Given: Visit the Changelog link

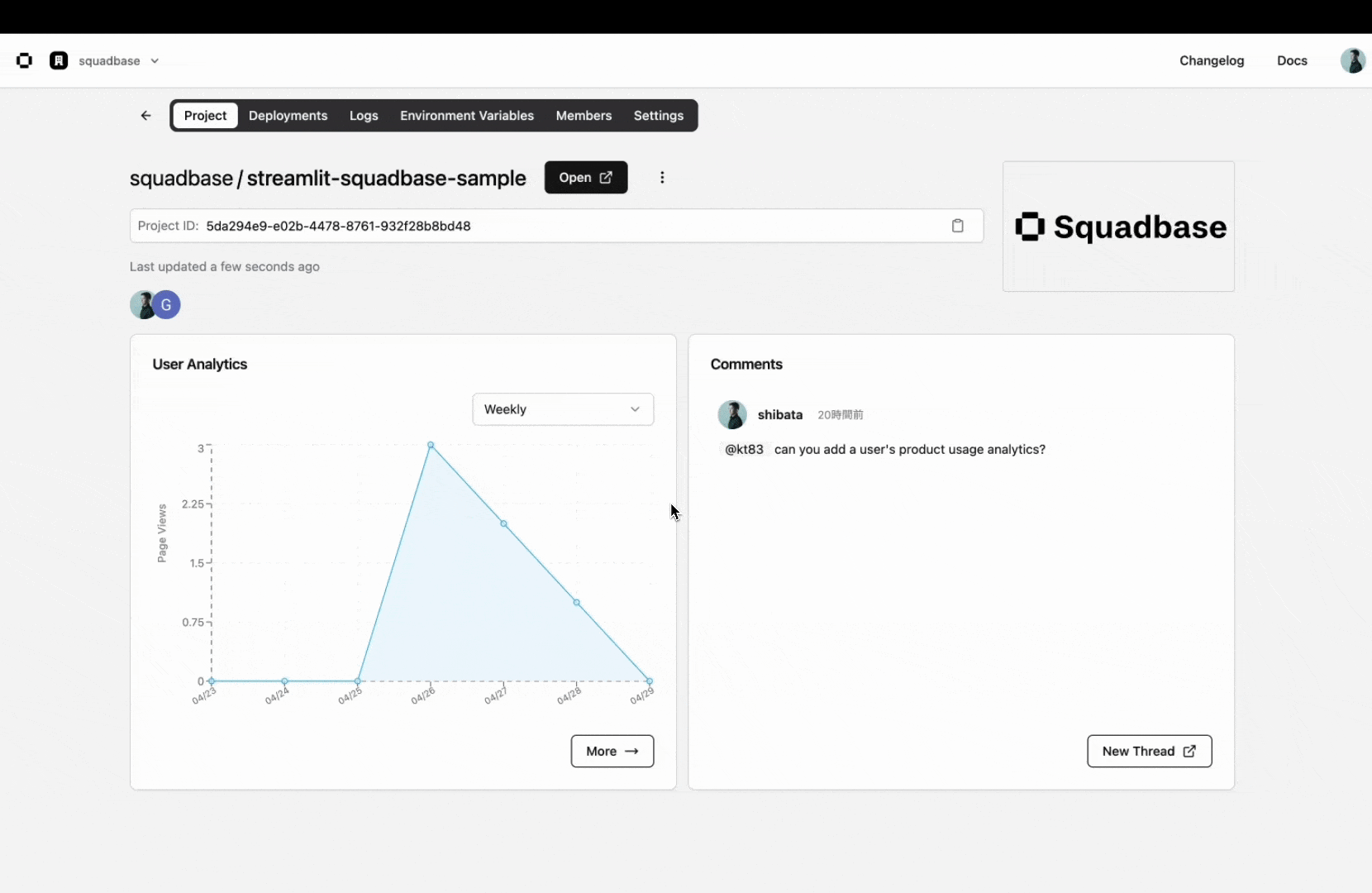Looking at the screenshot, I should point(1211,60).
